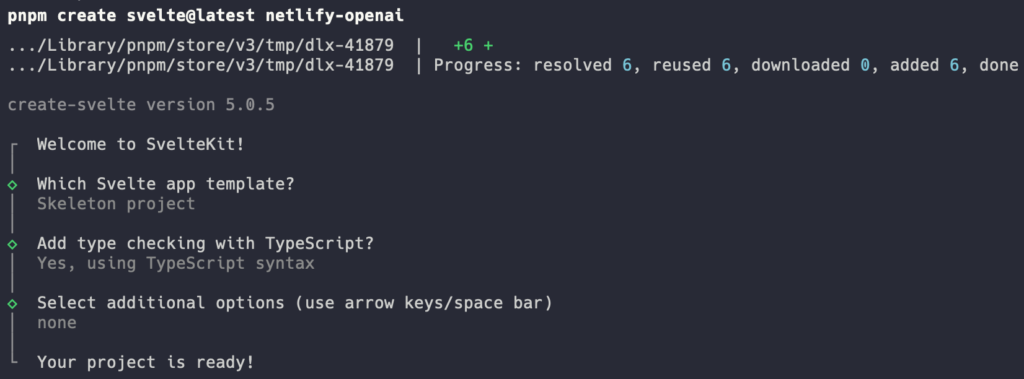Image resolution: width=1024 pixels, height=379 pixels.
Task: Click the Select additional options prompt text
Action: [295, 303]
